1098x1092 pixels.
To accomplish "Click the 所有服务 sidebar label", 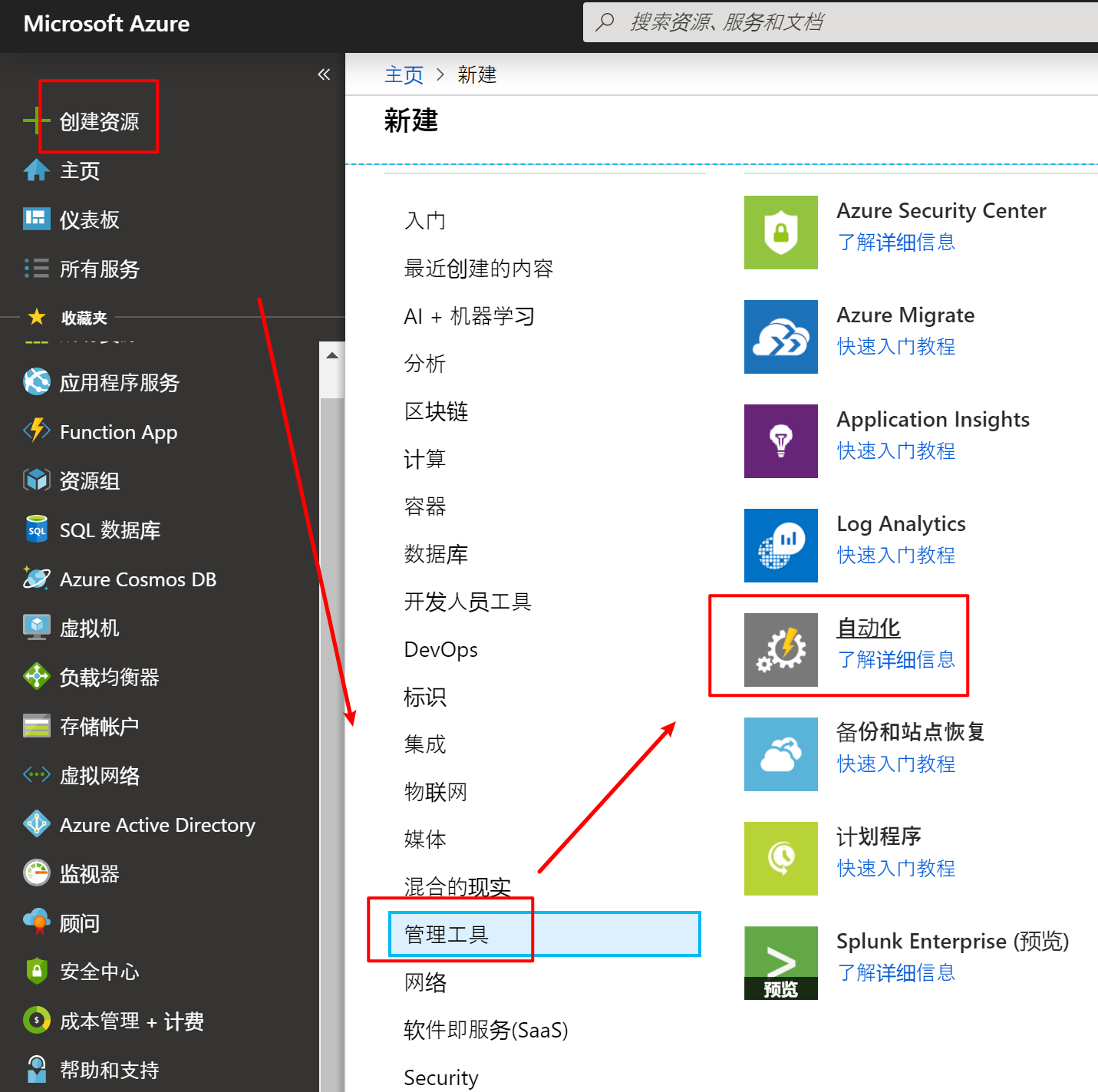I will click(100, 269).
